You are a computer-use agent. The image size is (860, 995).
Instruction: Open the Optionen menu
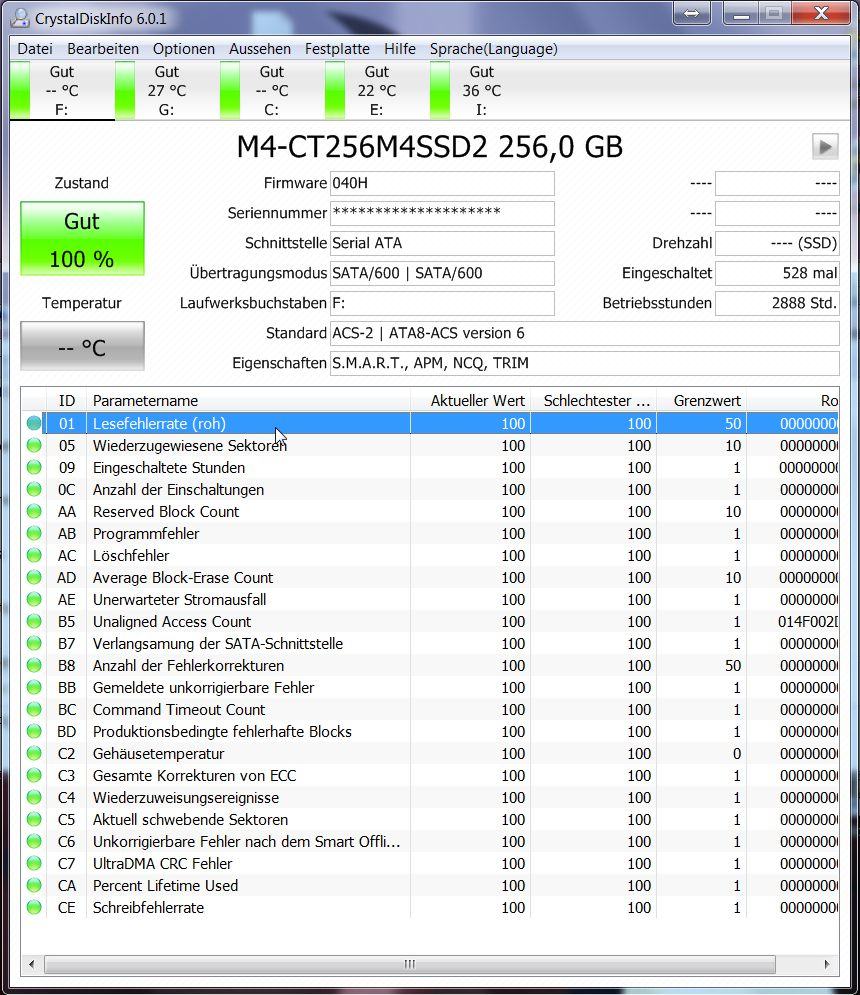[x=183, y=49]
